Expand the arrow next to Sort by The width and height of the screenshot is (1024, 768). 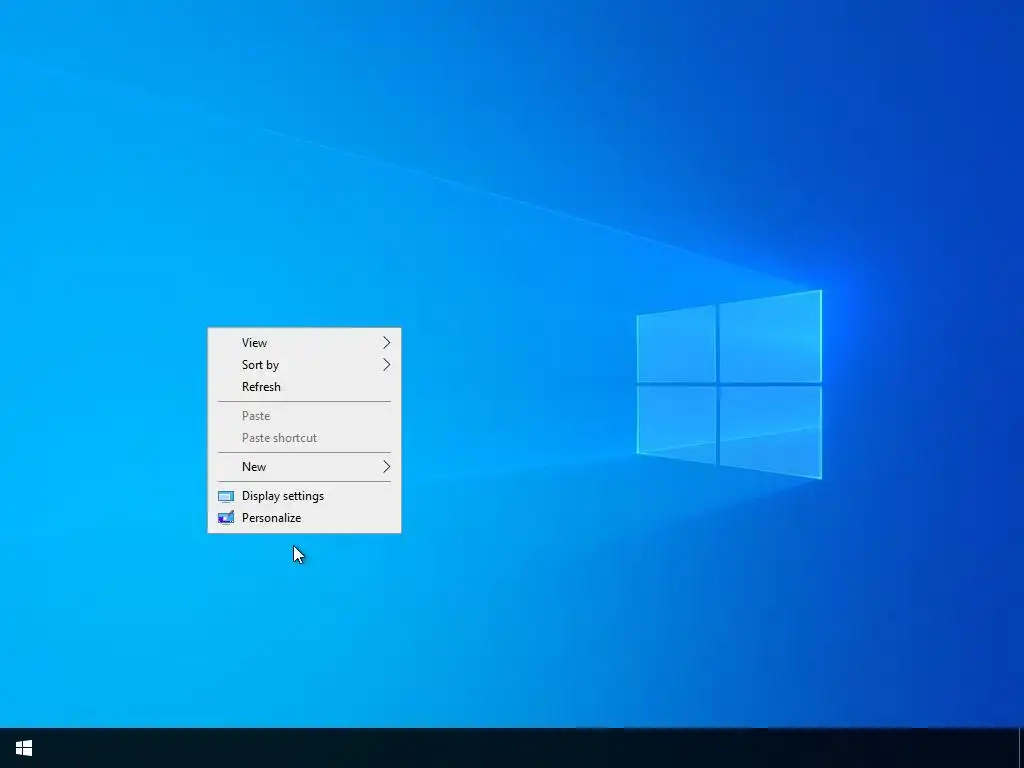(x=387, y=365)
